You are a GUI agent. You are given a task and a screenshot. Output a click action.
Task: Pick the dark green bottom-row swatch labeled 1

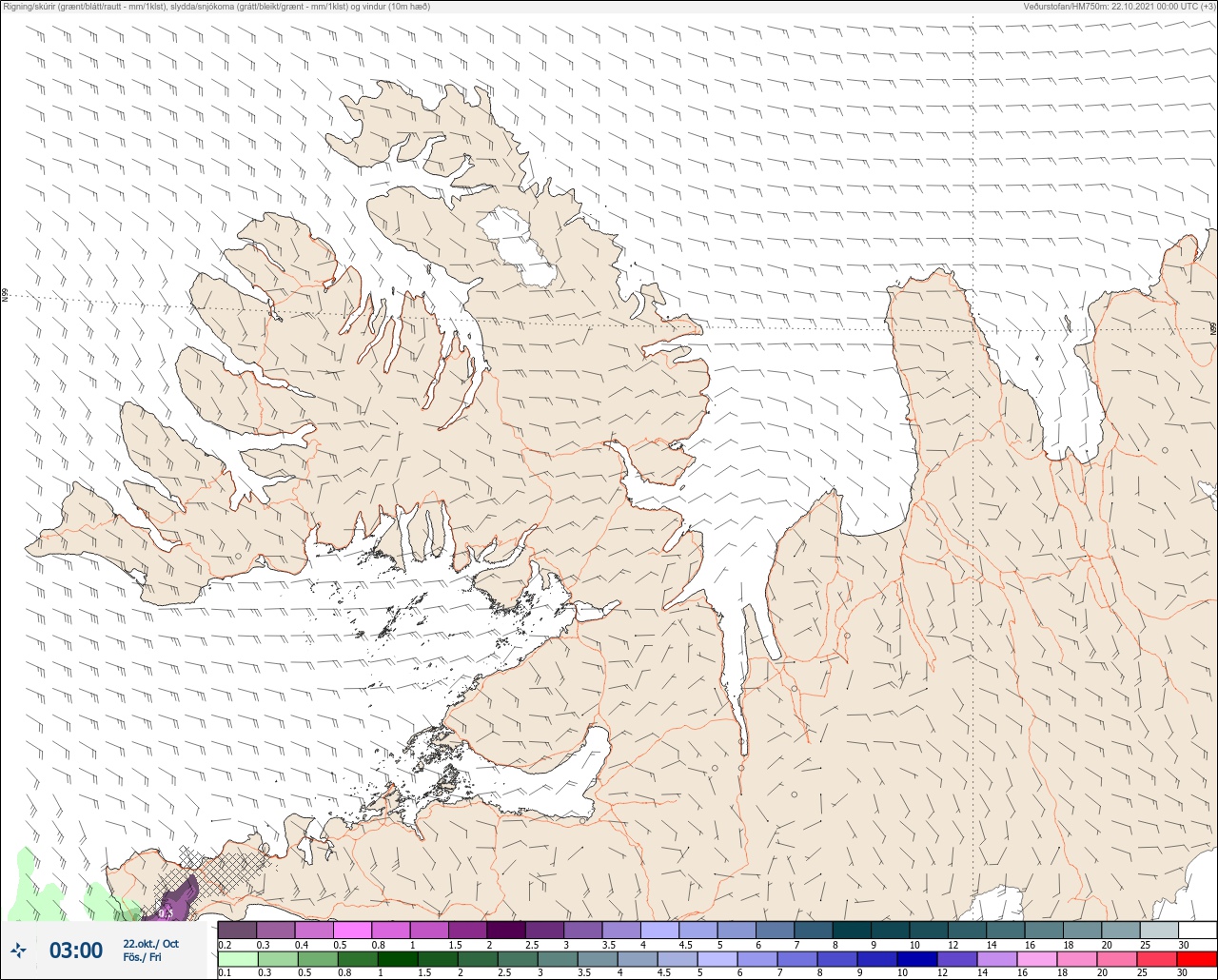point(398,959)
